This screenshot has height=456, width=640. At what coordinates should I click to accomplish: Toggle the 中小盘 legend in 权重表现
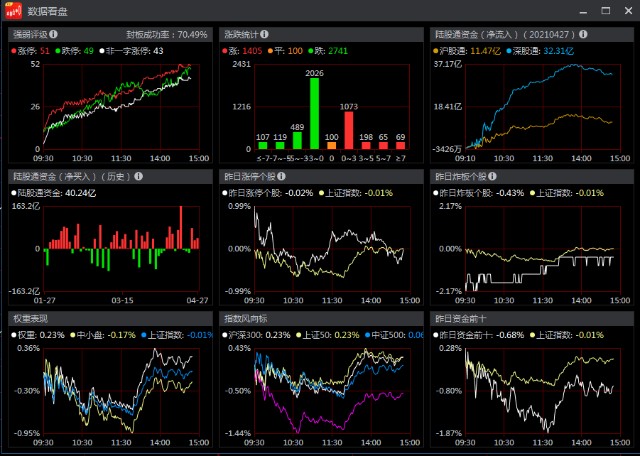[x=87, y=334]
